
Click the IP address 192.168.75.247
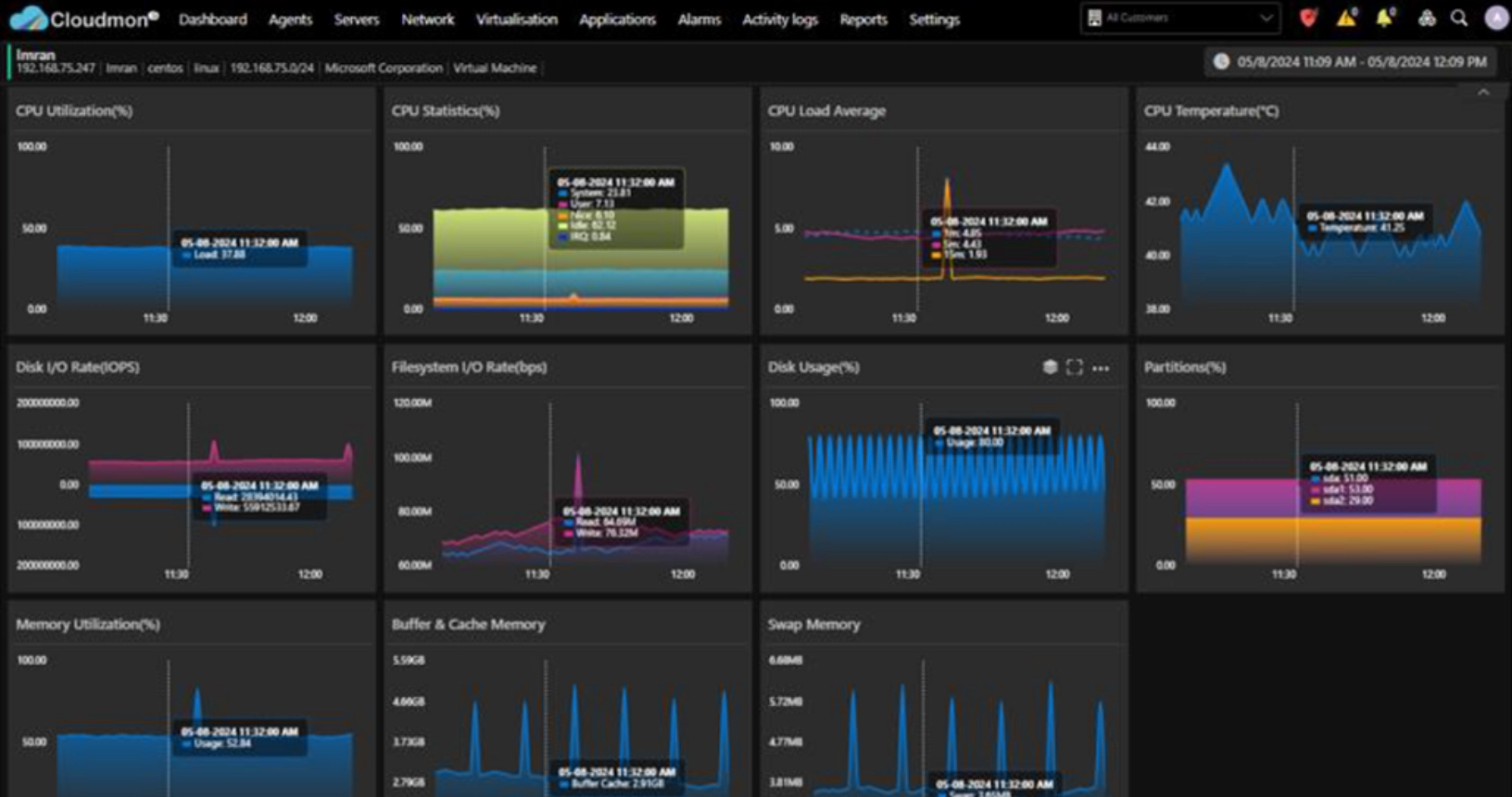tap(56, 68)
